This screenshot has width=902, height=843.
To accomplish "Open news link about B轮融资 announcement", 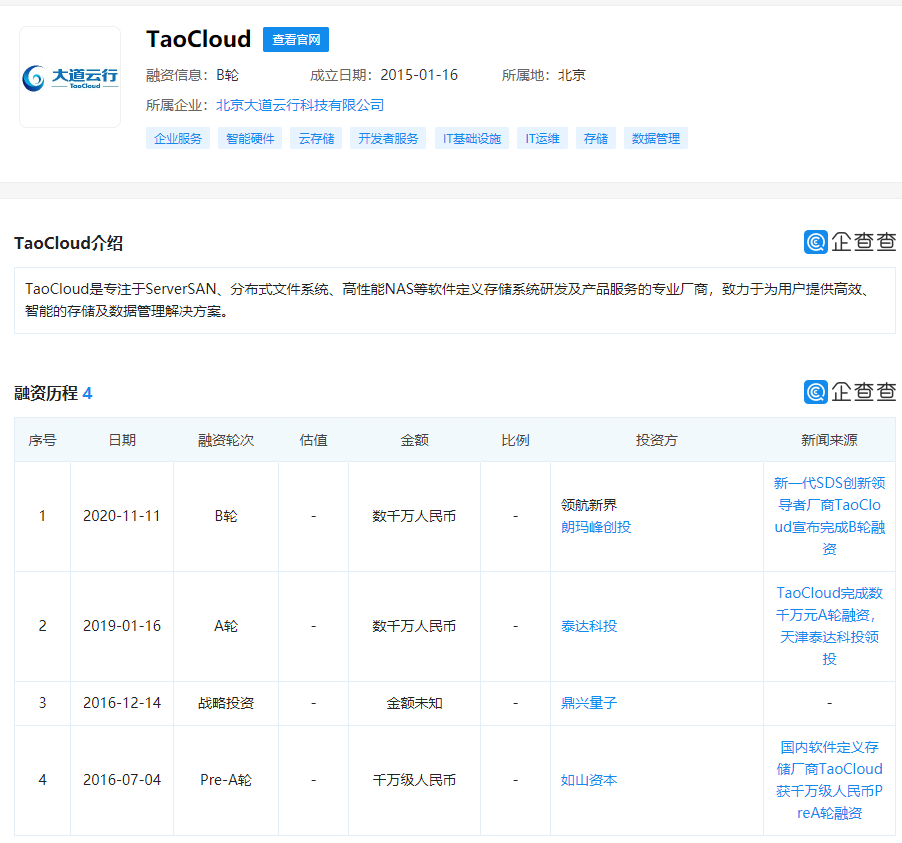I will [830, 516].
